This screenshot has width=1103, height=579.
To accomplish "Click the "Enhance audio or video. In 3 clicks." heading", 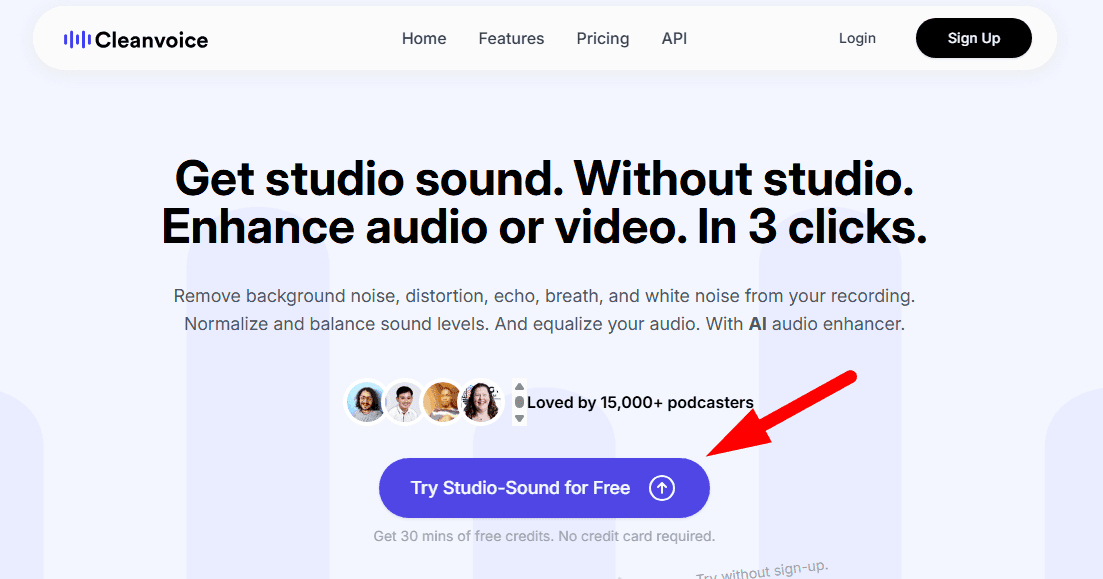I will point(544,227).
